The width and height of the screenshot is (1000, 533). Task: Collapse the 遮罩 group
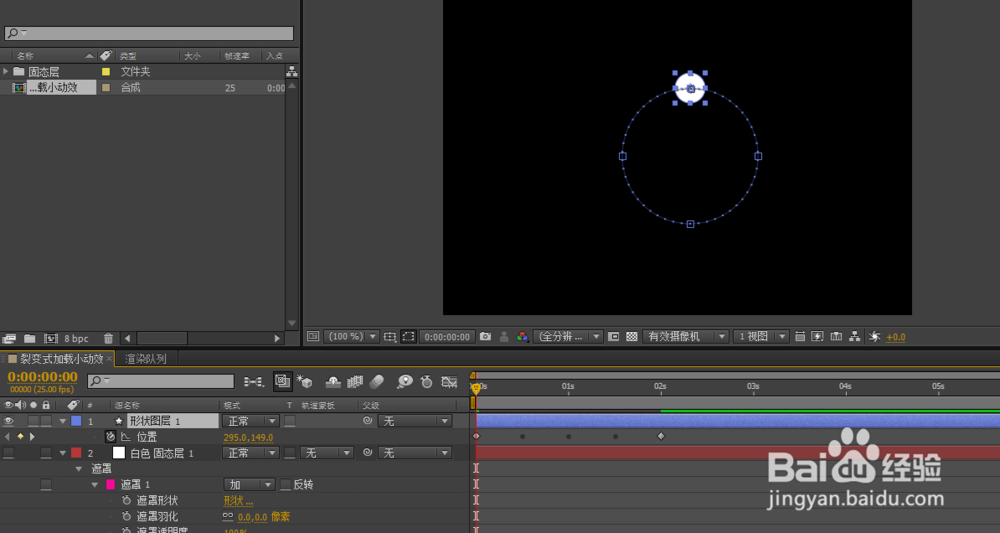[x=79, y=469]
